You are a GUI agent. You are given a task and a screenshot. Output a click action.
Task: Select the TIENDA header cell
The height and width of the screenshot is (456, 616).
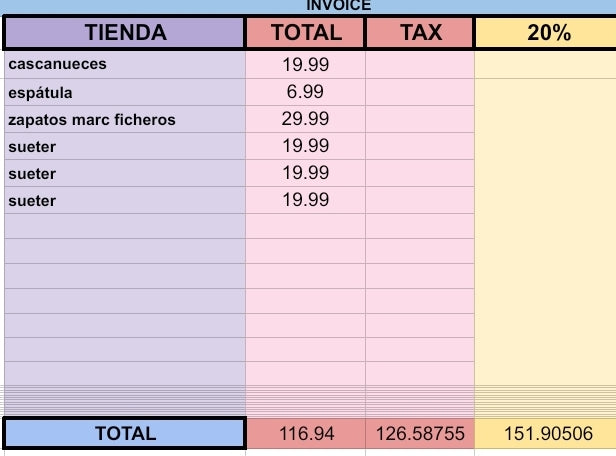click(x=125, y=33)
